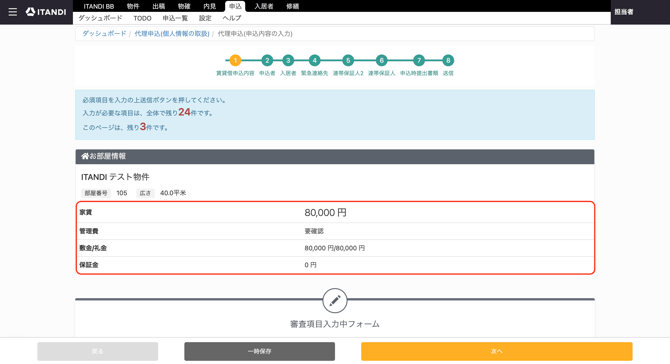Image resolution: width=670 pixels, height=364 pixels.
Task: Select step 1 circle 賃貸借申込内容
Action: coord(235,60)
